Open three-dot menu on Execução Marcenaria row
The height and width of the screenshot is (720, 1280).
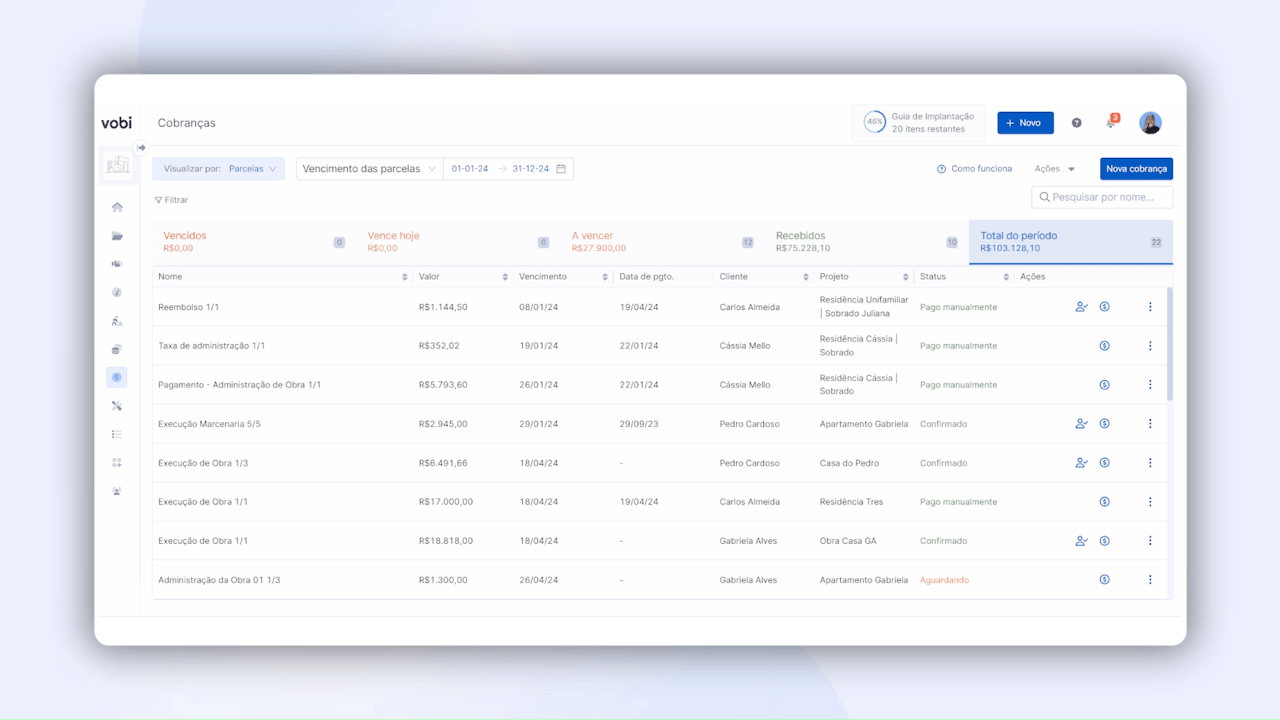(1150, 424)
